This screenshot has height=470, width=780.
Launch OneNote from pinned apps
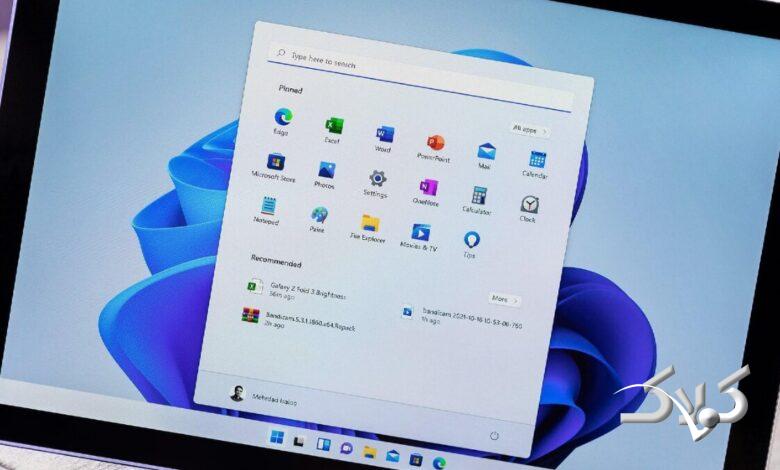[428, 188]
